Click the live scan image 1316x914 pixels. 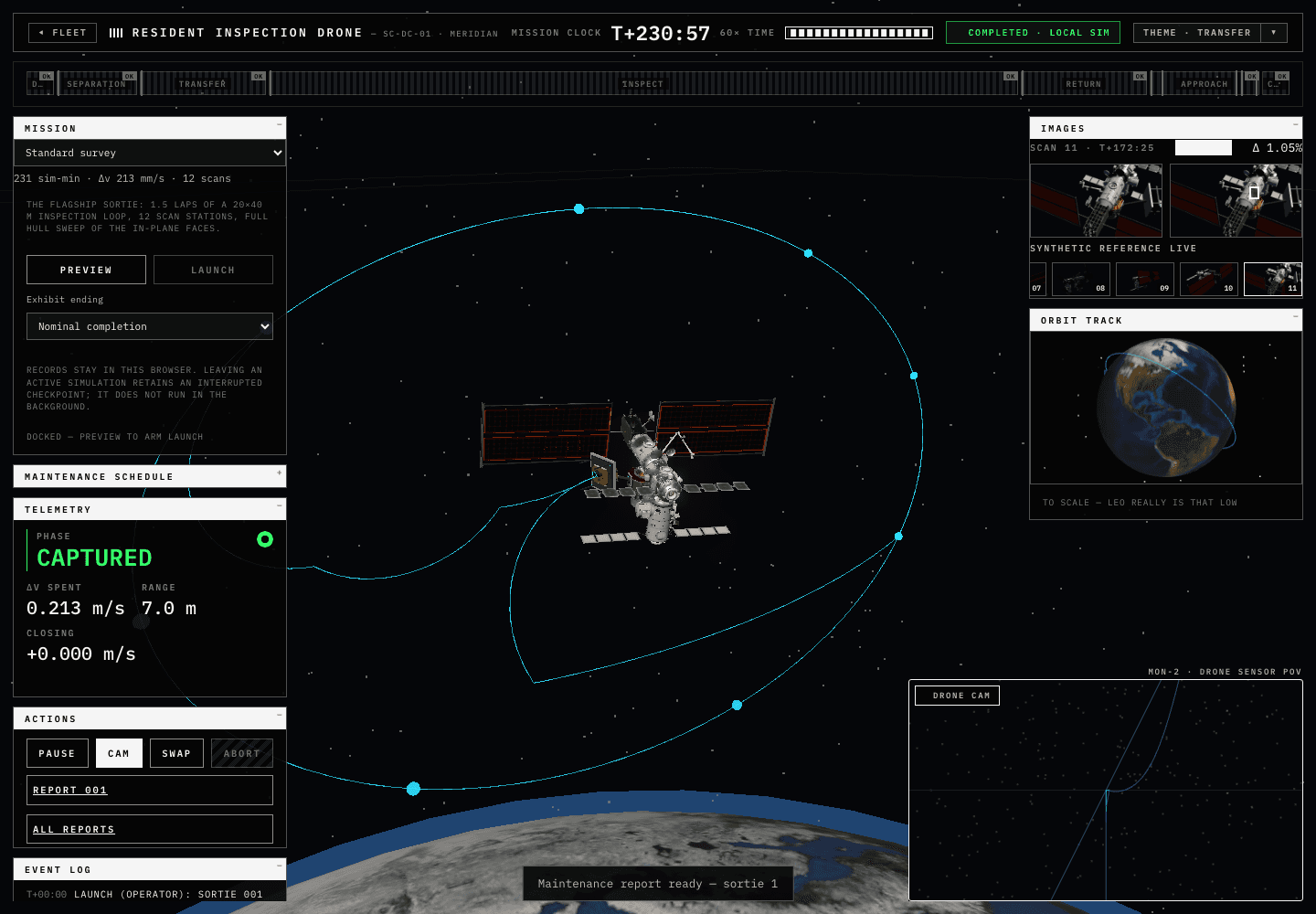click(x=1236, y=200)
